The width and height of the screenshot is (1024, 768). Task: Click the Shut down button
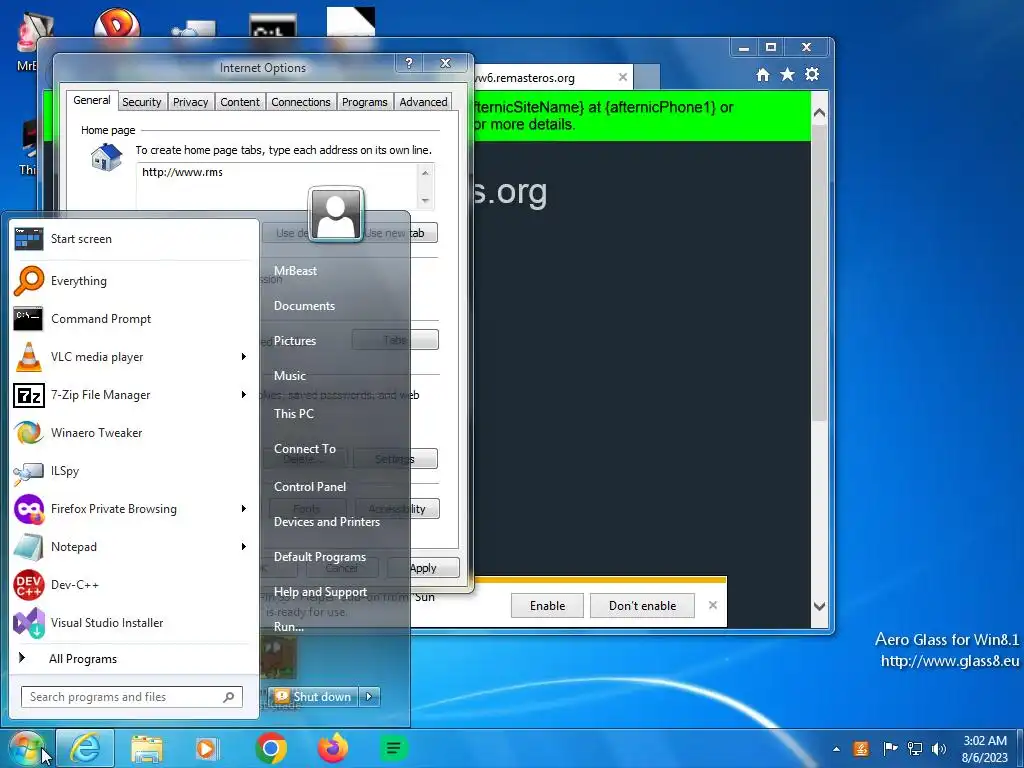(315, 697)
